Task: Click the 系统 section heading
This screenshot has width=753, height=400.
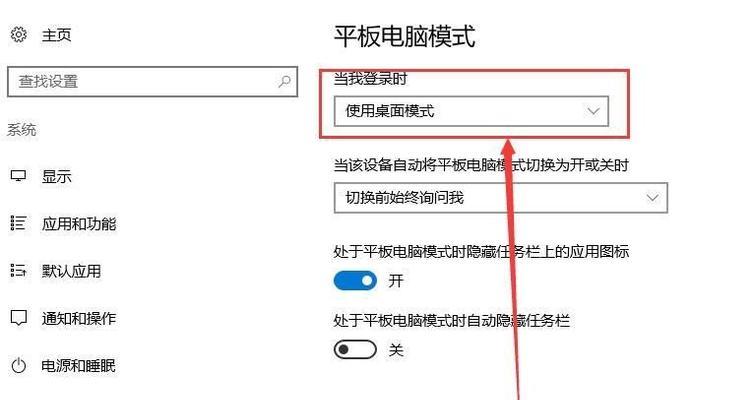Action: 22,130
